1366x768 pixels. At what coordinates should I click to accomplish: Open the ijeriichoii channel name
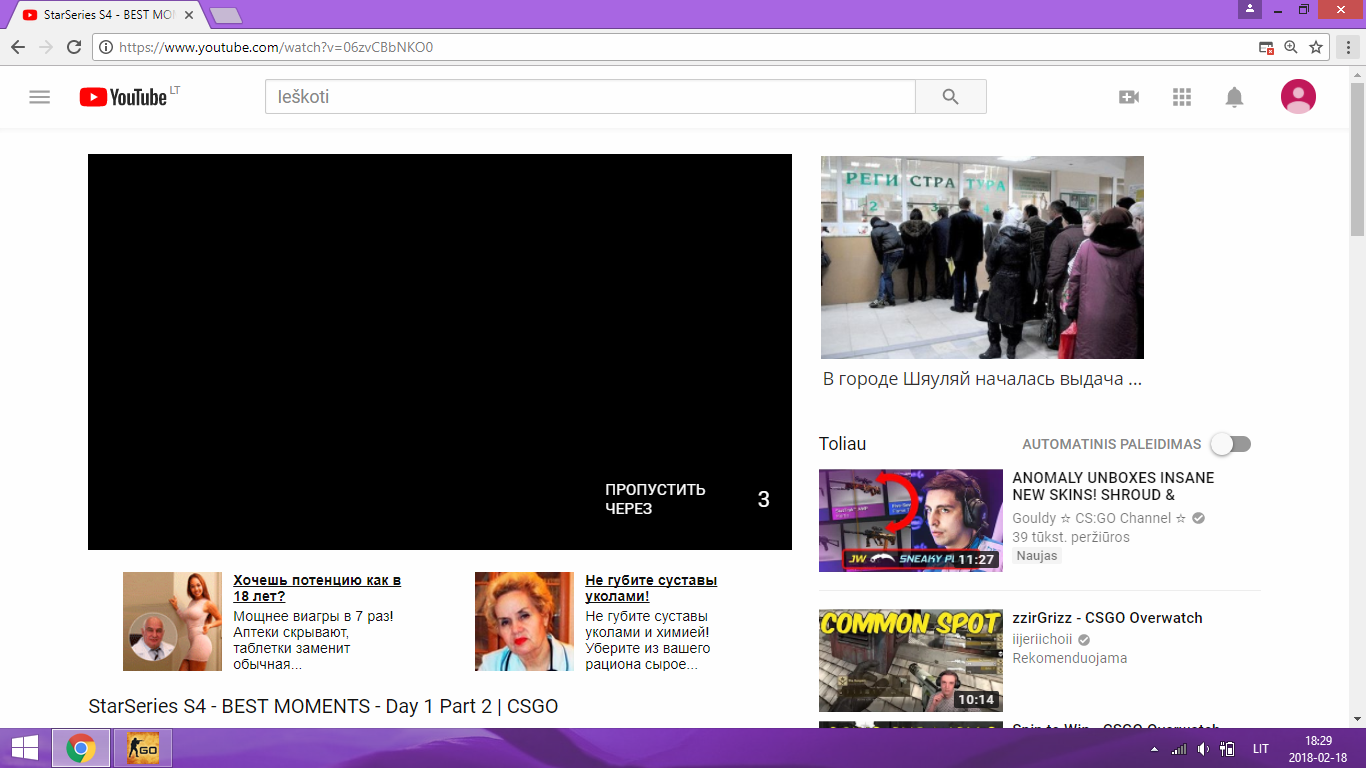1042,639
